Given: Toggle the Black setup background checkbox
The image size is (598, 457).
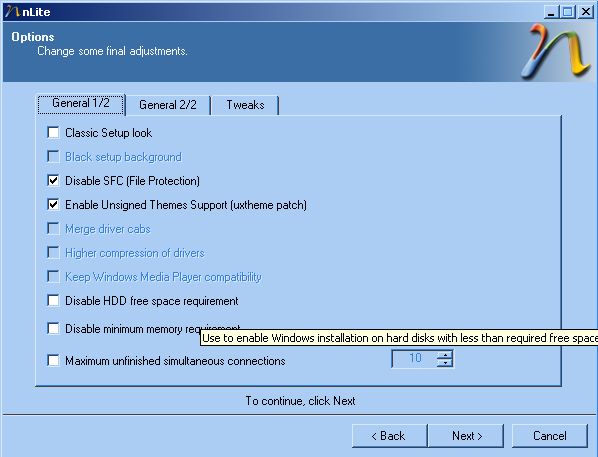Looking at the screenshot, I should pos(53,156).
